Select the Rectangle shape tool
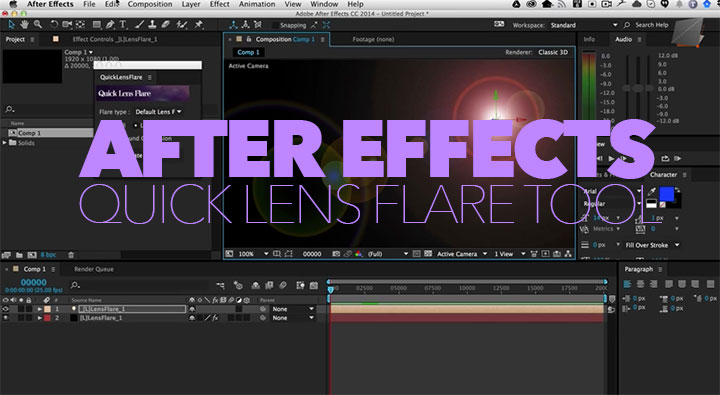720x395 pixels. coord(96,24)
